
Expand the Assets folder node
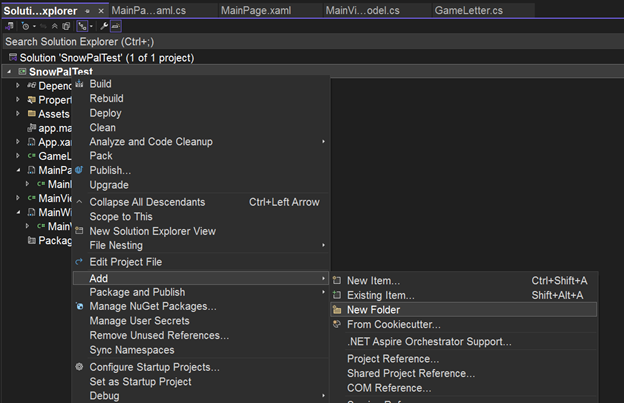[x=18, y=114]
